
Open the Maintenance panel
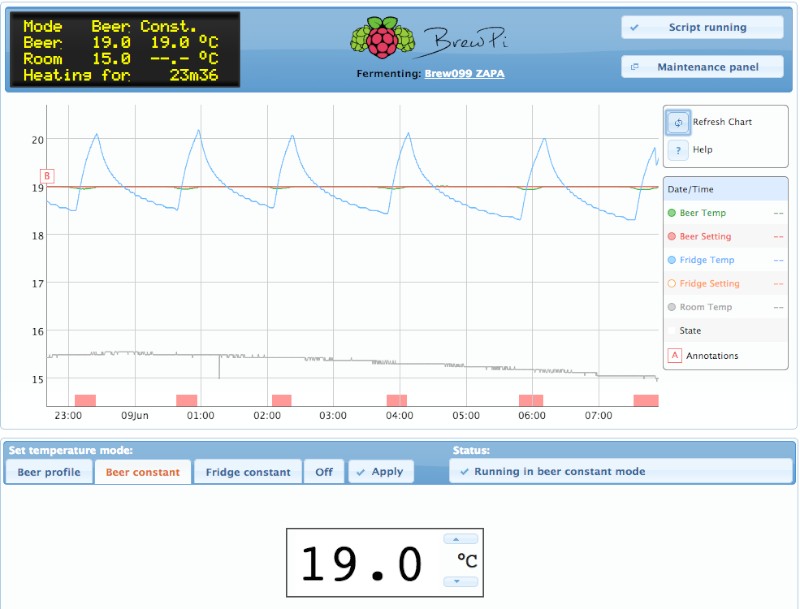coord(702,67)
